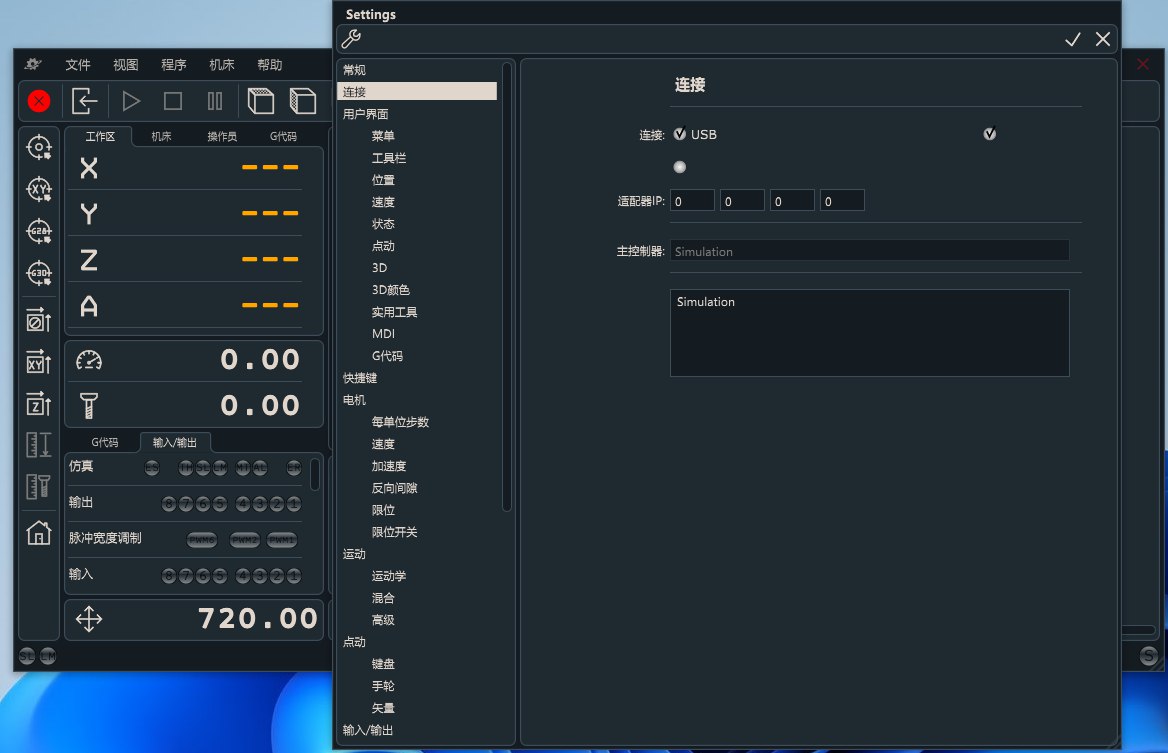Switch to the 操作员 tab
Screen dimensions: 1168x753
[x=222, y=136]
